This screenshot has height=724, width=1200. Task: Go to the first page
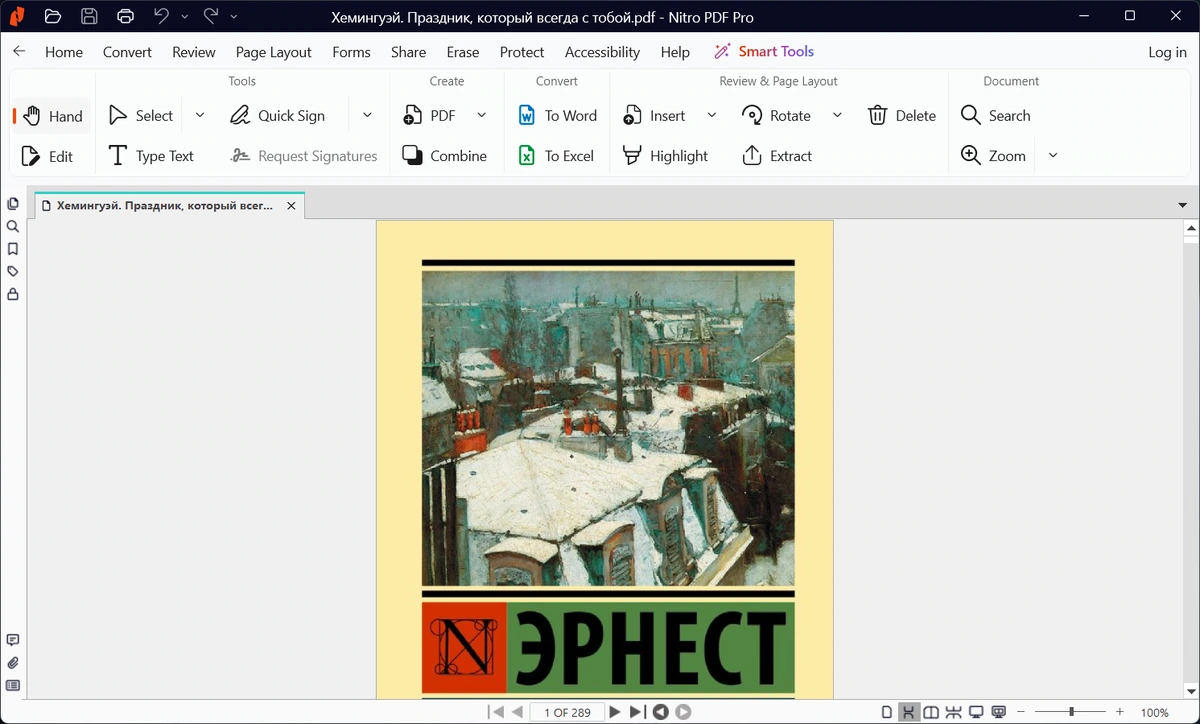coord(496,712)
